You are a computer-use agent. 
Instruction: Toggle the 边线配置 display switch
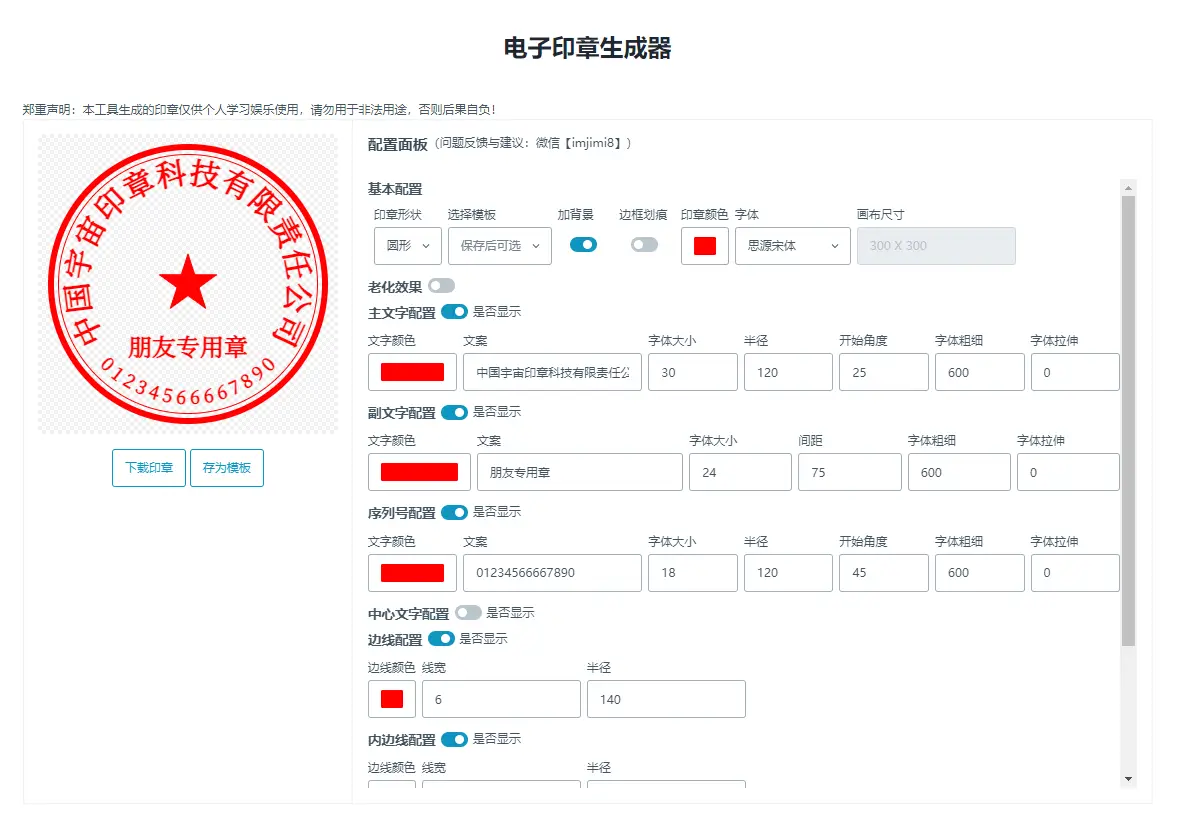pyautogui.click(x=441, y=638)
